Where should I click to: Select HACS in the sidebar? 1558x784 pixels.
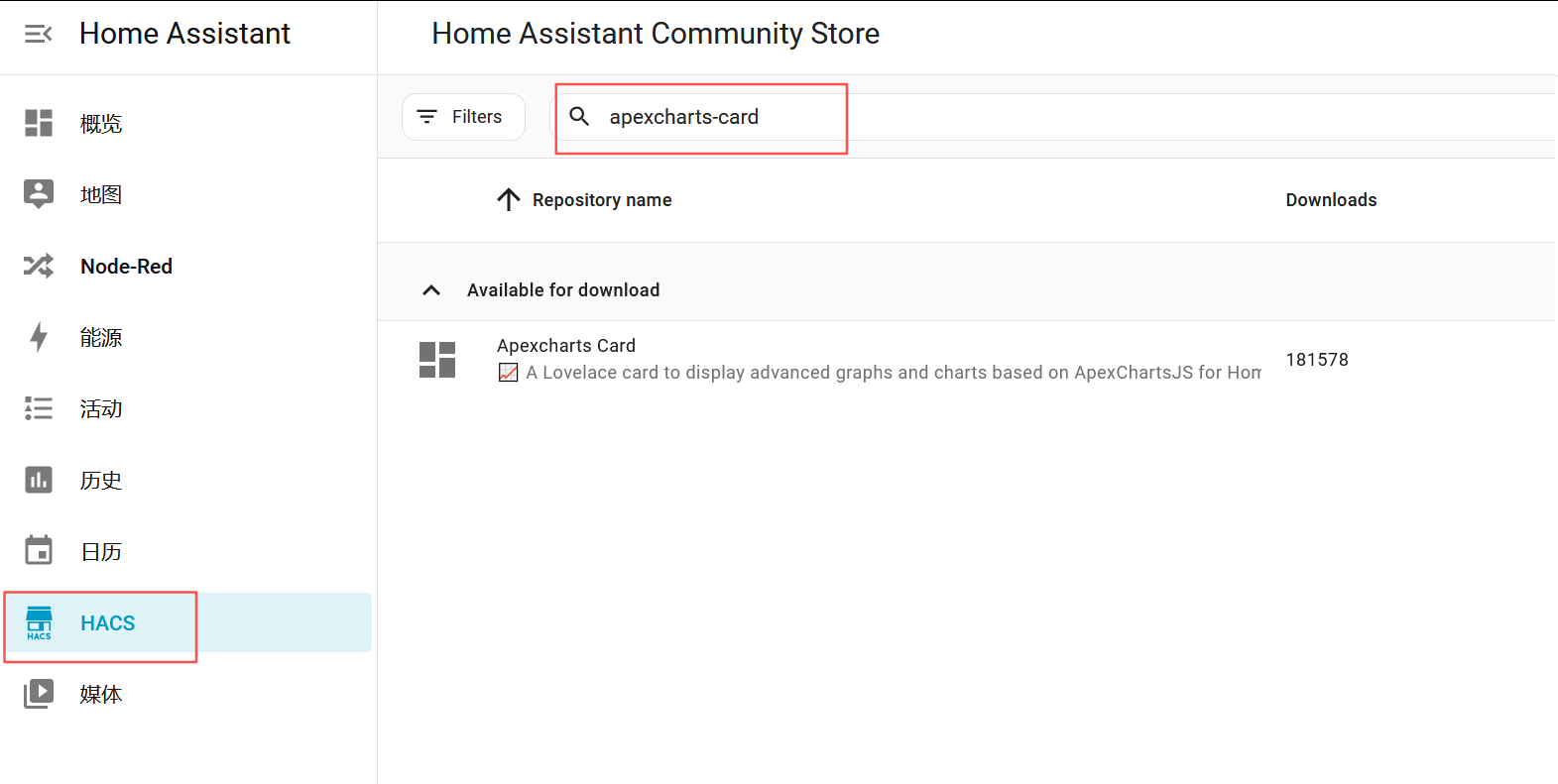pyautogui.click(x=108, y=623)
